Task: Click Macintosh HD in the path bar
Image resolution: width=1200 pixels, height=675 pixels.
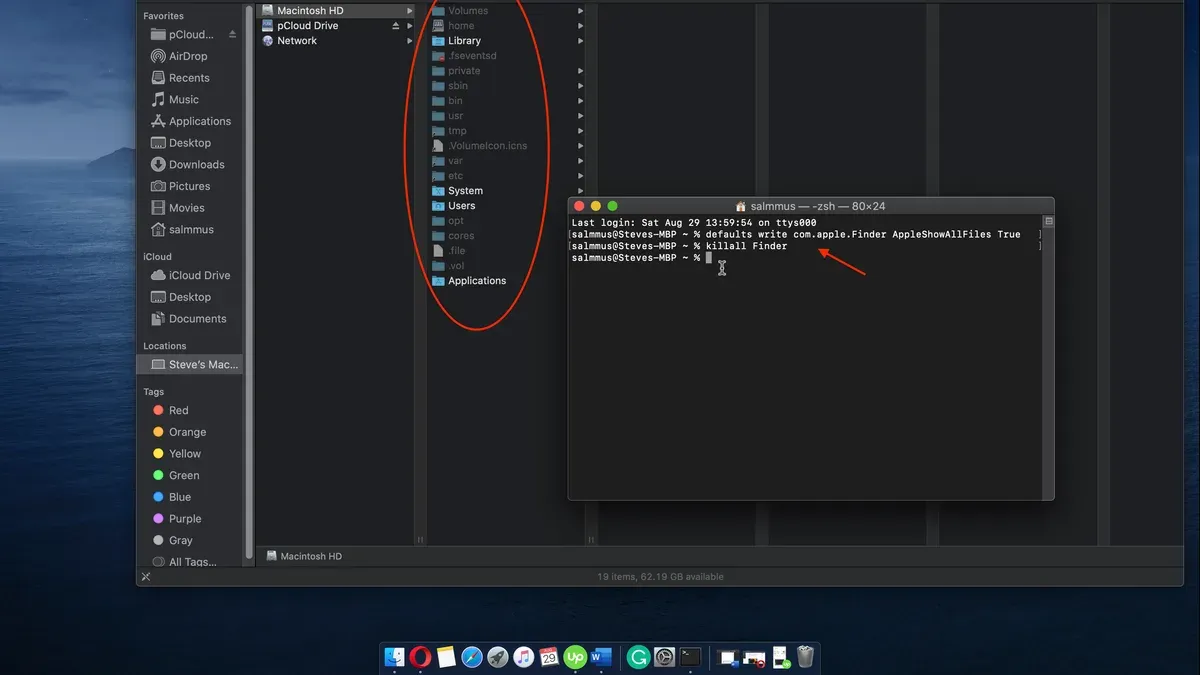Action: [x=304, y=556]
